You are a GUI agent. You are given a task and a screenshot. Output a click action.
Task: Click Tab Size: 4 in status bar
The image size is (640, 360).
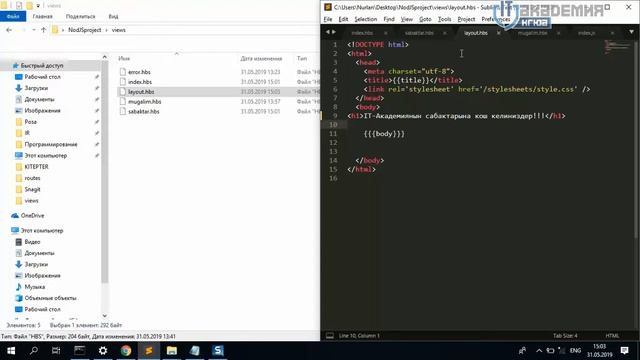tap(565, 336)
